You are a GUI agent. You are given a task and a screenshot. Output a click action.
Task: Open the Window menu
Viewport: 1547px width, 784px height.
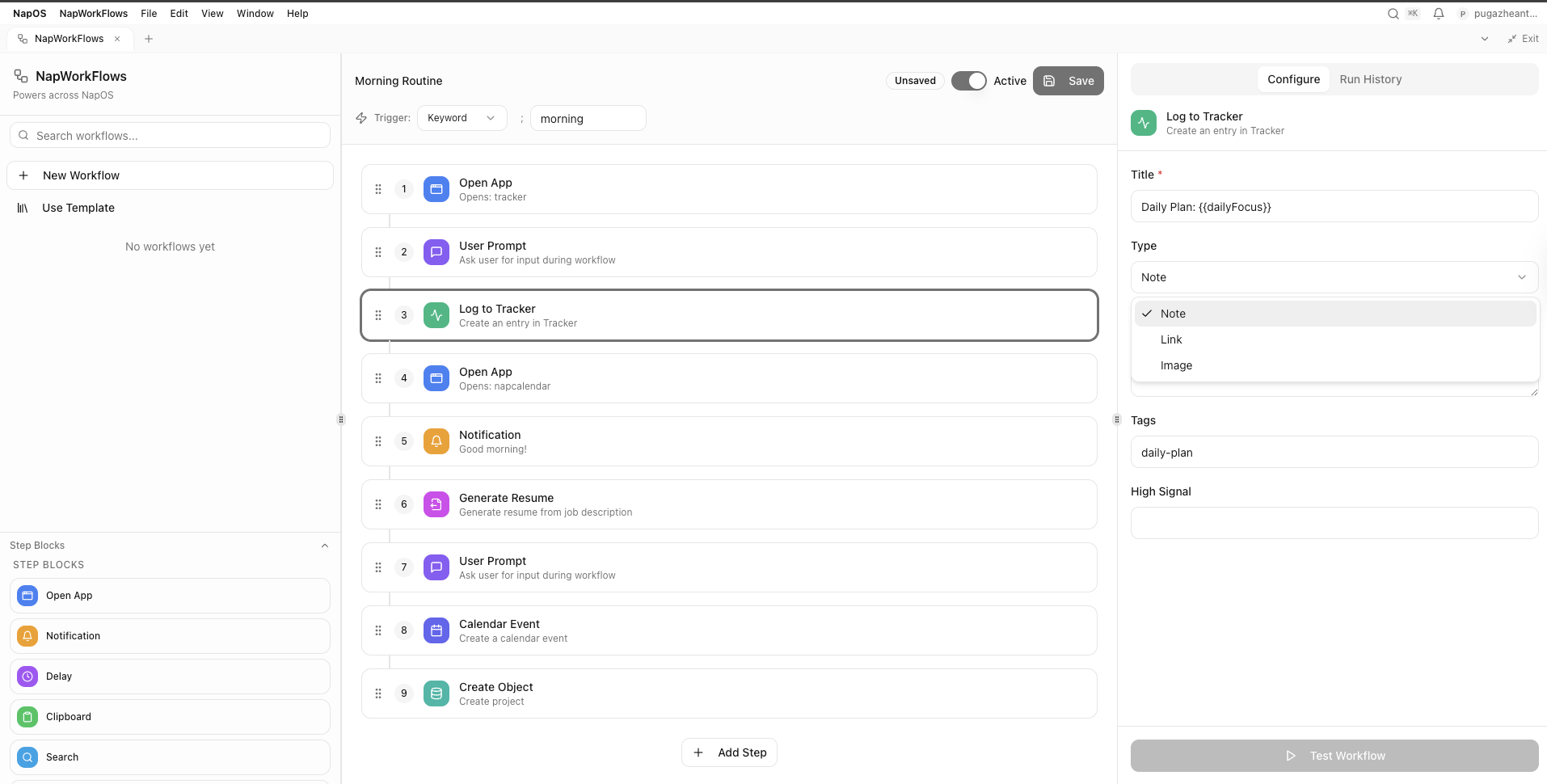[x=255, y=14]
